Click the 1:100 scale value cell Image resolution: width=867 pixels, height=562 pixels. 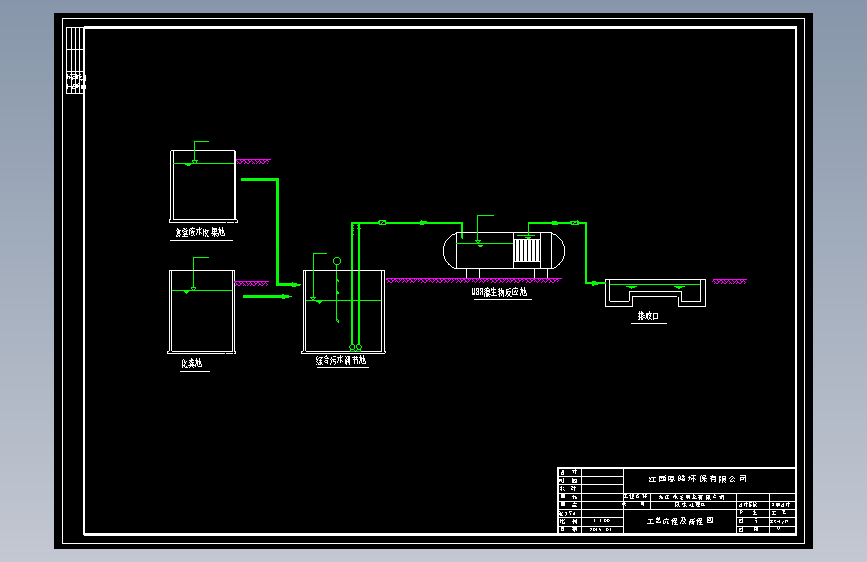pos(602,521)
